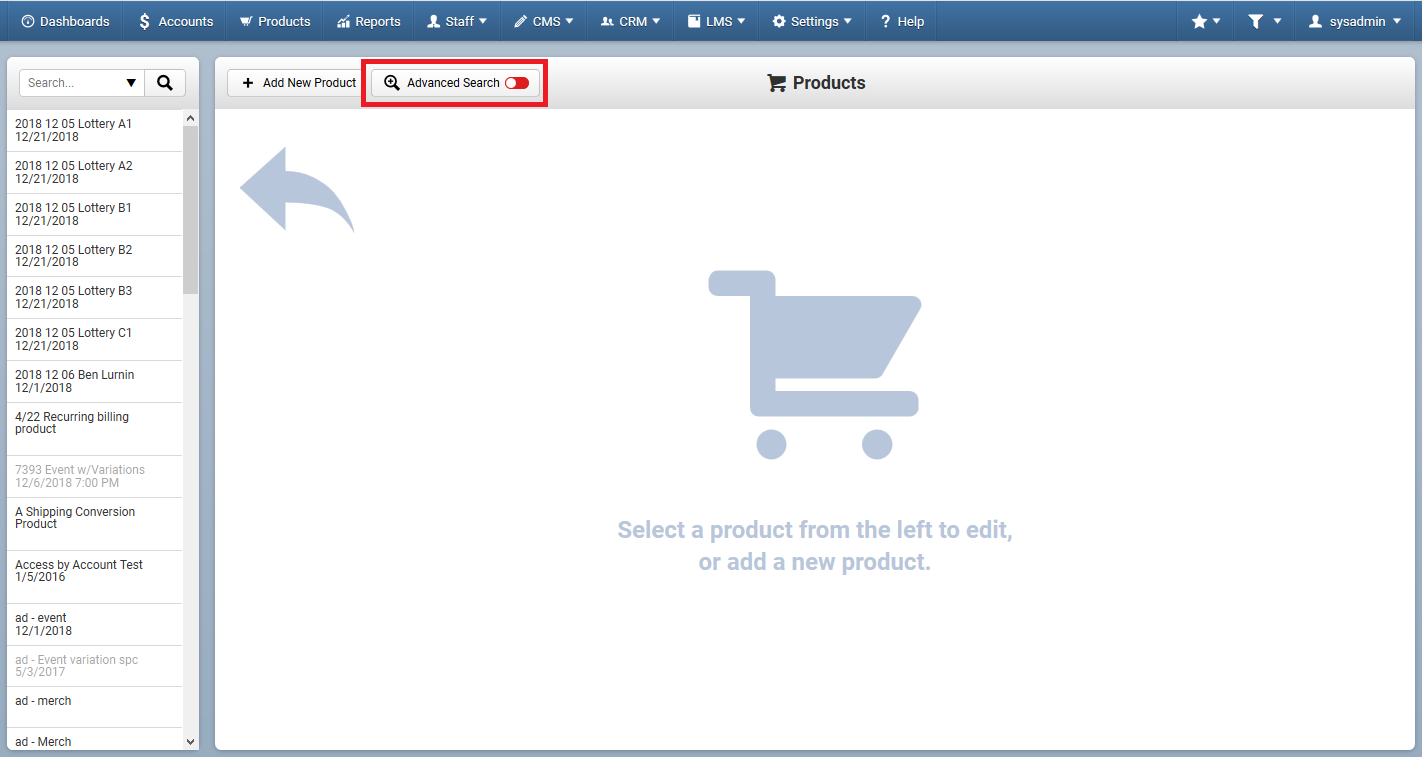
Task: Toggle the Advanced Search switch
Action: (517, 83)
